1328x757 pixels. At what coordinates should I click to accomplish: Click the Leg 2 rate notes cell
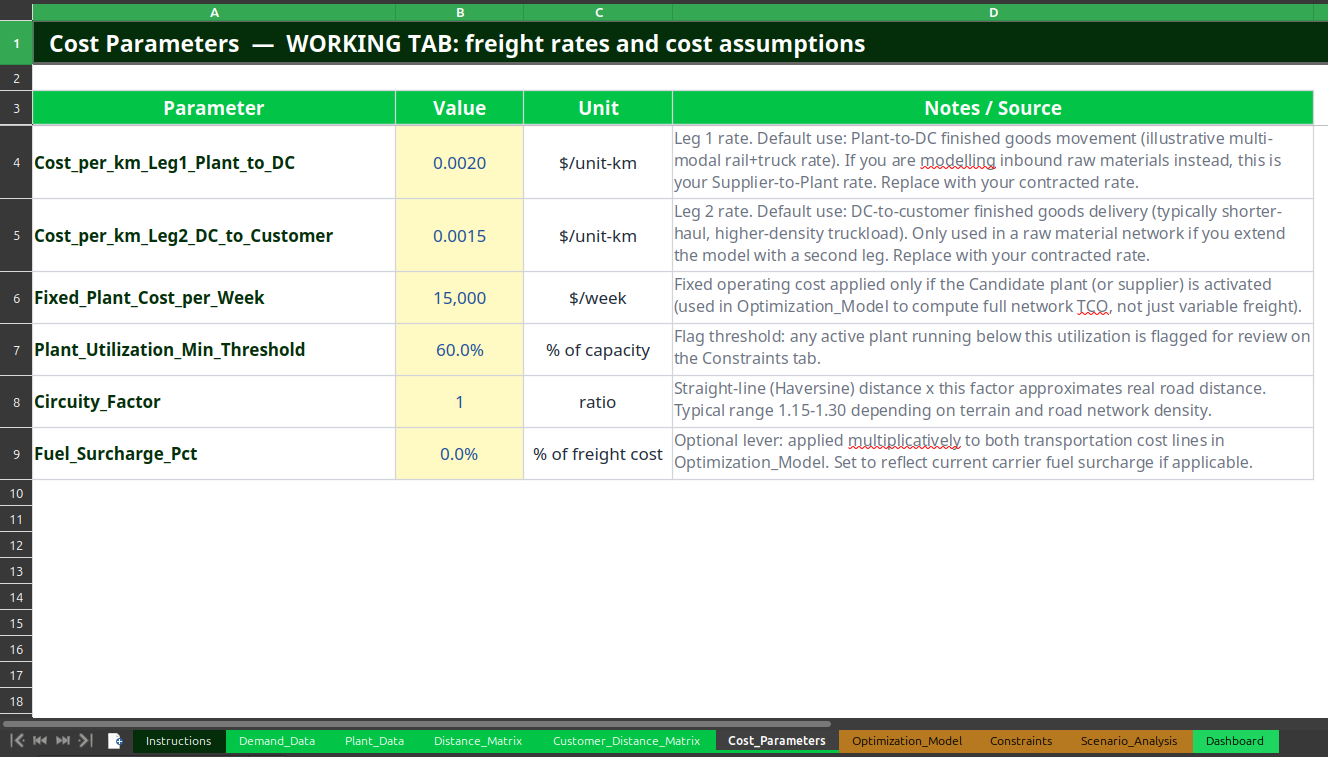993,236
